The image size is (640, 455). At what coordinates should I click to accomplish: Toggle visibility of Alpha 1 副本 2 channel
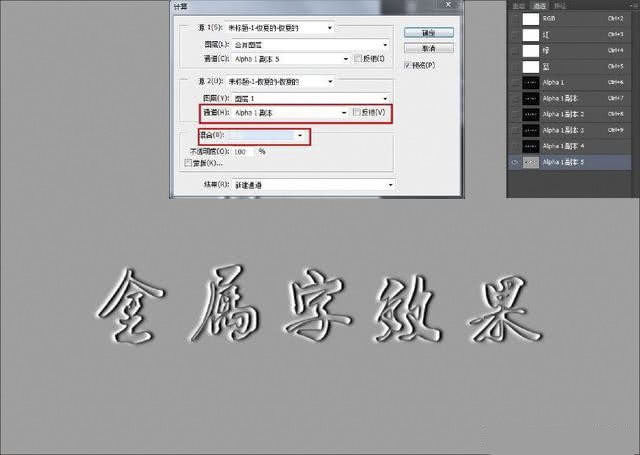(x=515, y=115)
